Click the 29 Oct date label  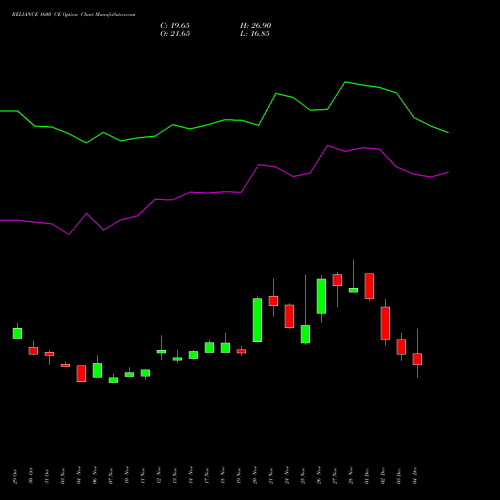pyautogui.click(x=15, y=476)
